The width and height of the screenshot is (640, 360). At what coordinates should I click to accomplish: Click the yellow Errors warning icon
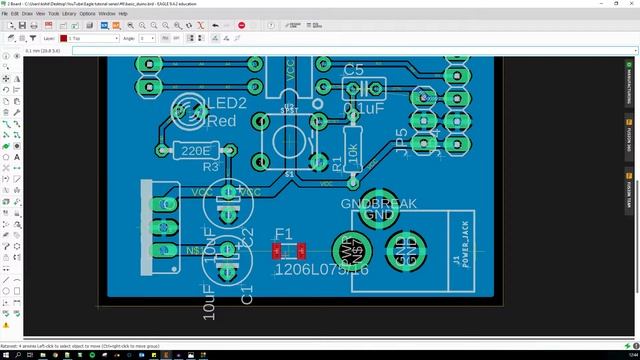(x=6, y=325)
